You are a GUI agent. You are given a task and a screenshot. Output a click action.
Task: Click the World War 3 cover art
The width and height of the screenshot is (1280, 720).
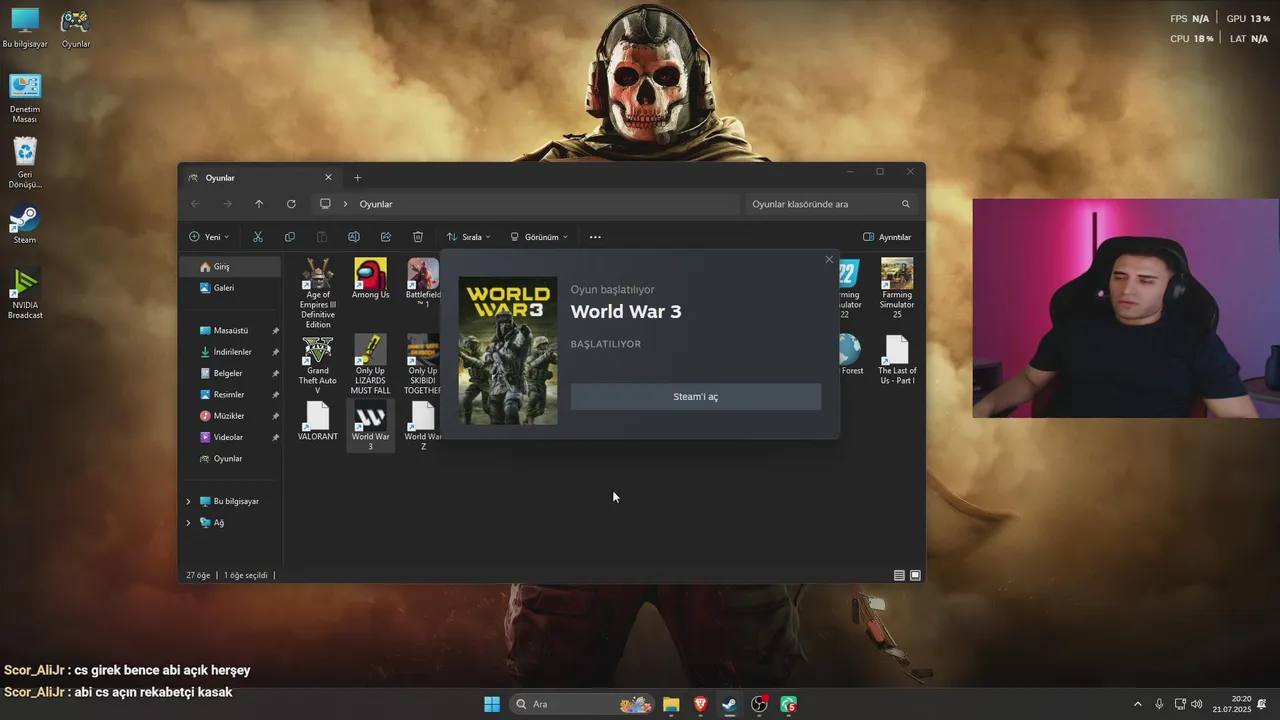508,351
